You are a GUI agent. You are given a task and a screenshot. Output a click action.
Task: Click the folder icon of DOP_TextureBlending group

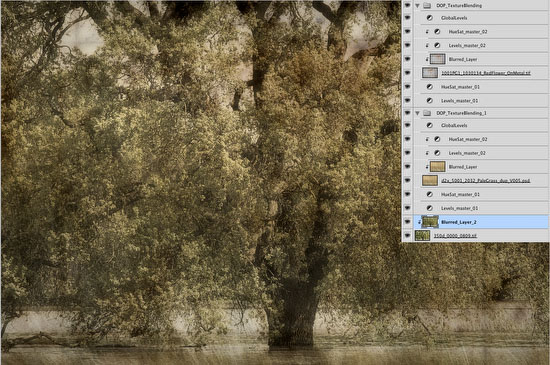pyautogui.click(x=427, y=5)
